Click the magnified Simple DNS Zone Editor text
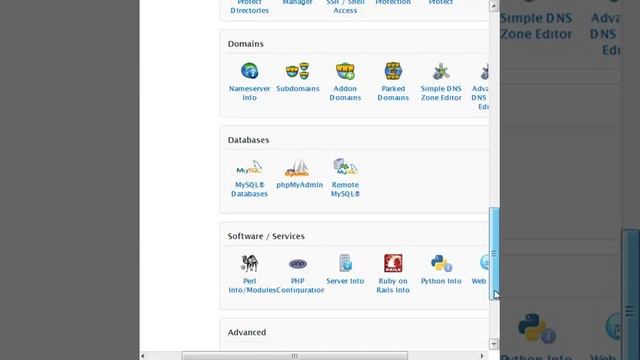This screenshot has height=360, width=640. [x=536, y=26]
